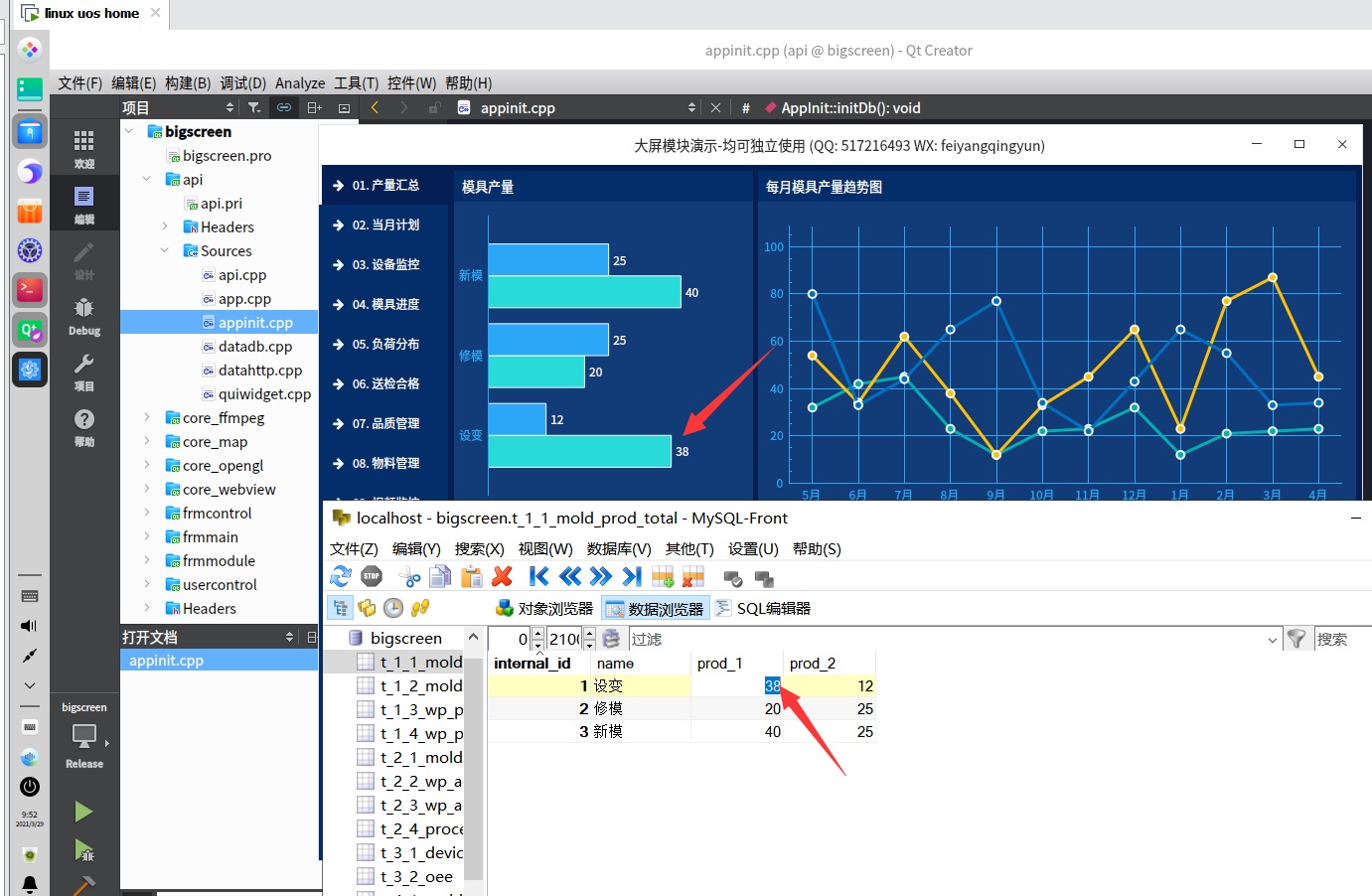
Task: Open the filter field dropdown arrow
Action: click(1273, 640)
